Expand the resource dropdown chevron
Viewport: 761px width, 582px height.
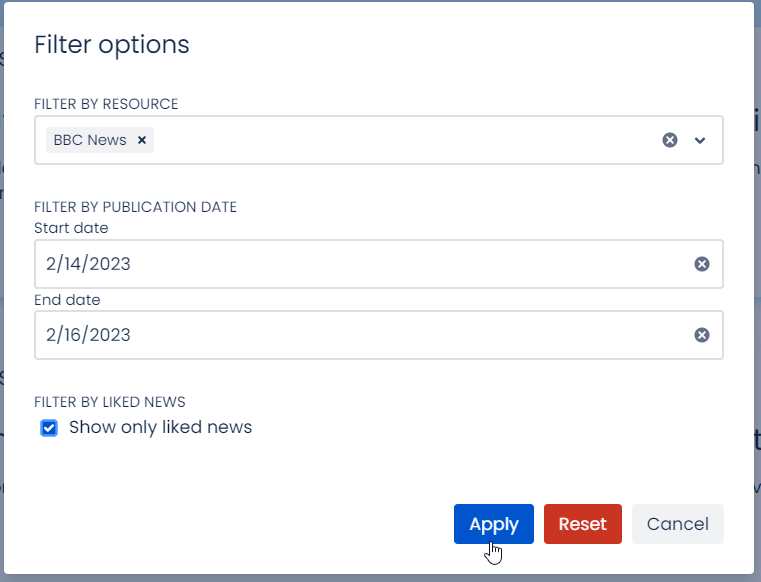pos(700,140)
